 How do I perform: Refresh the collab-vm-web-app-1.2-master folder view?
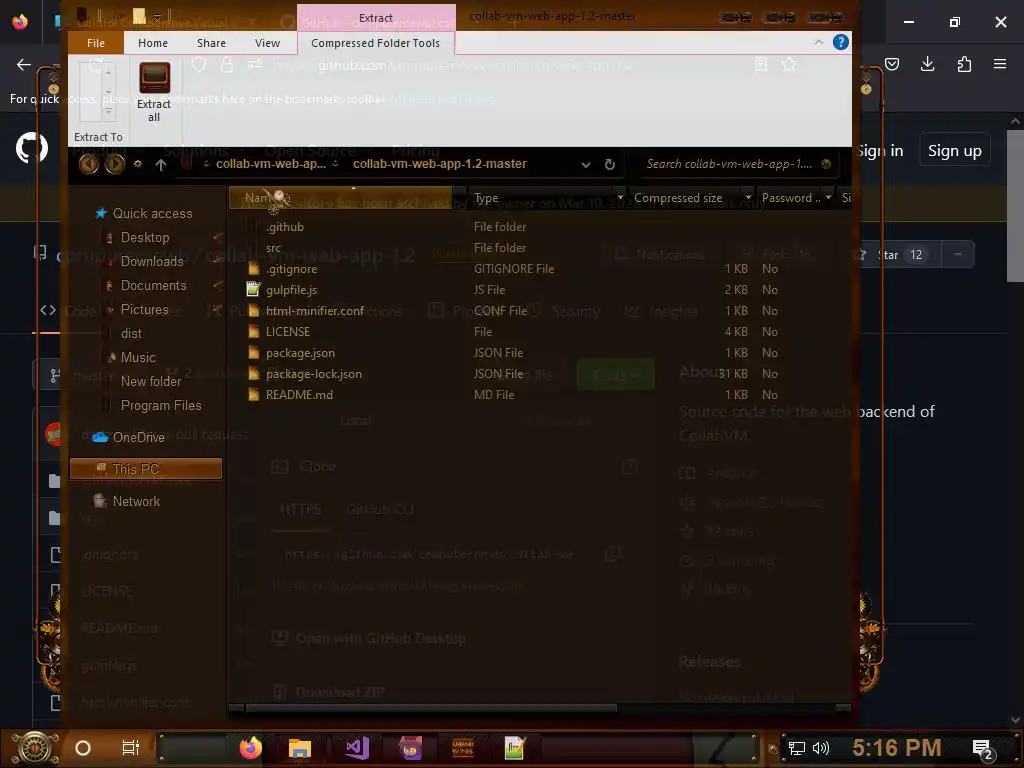click(609, 165)
